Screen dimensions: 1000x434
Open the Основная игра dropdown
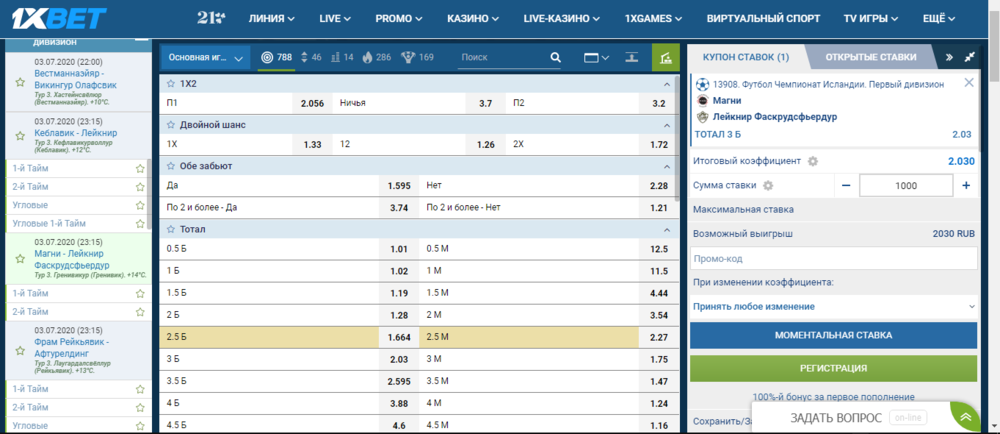205,57
